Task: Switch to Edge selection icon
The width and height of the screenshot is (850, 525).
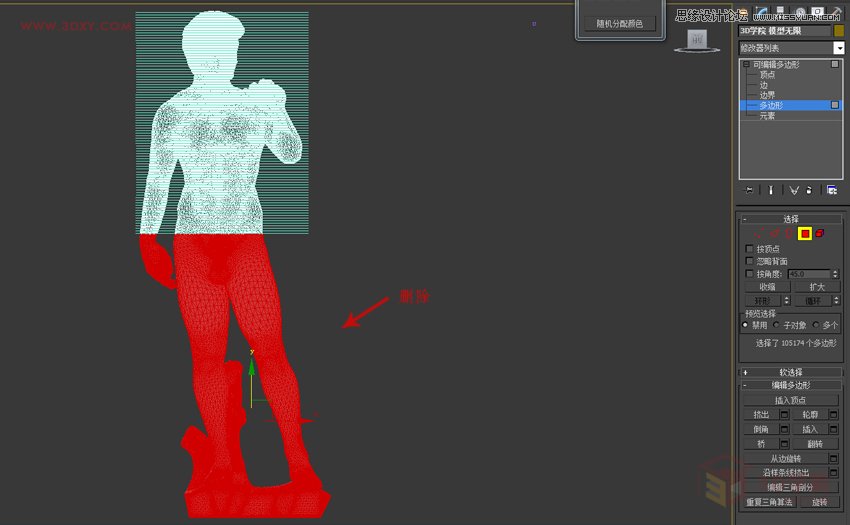Action: click(x=775, y=233)
